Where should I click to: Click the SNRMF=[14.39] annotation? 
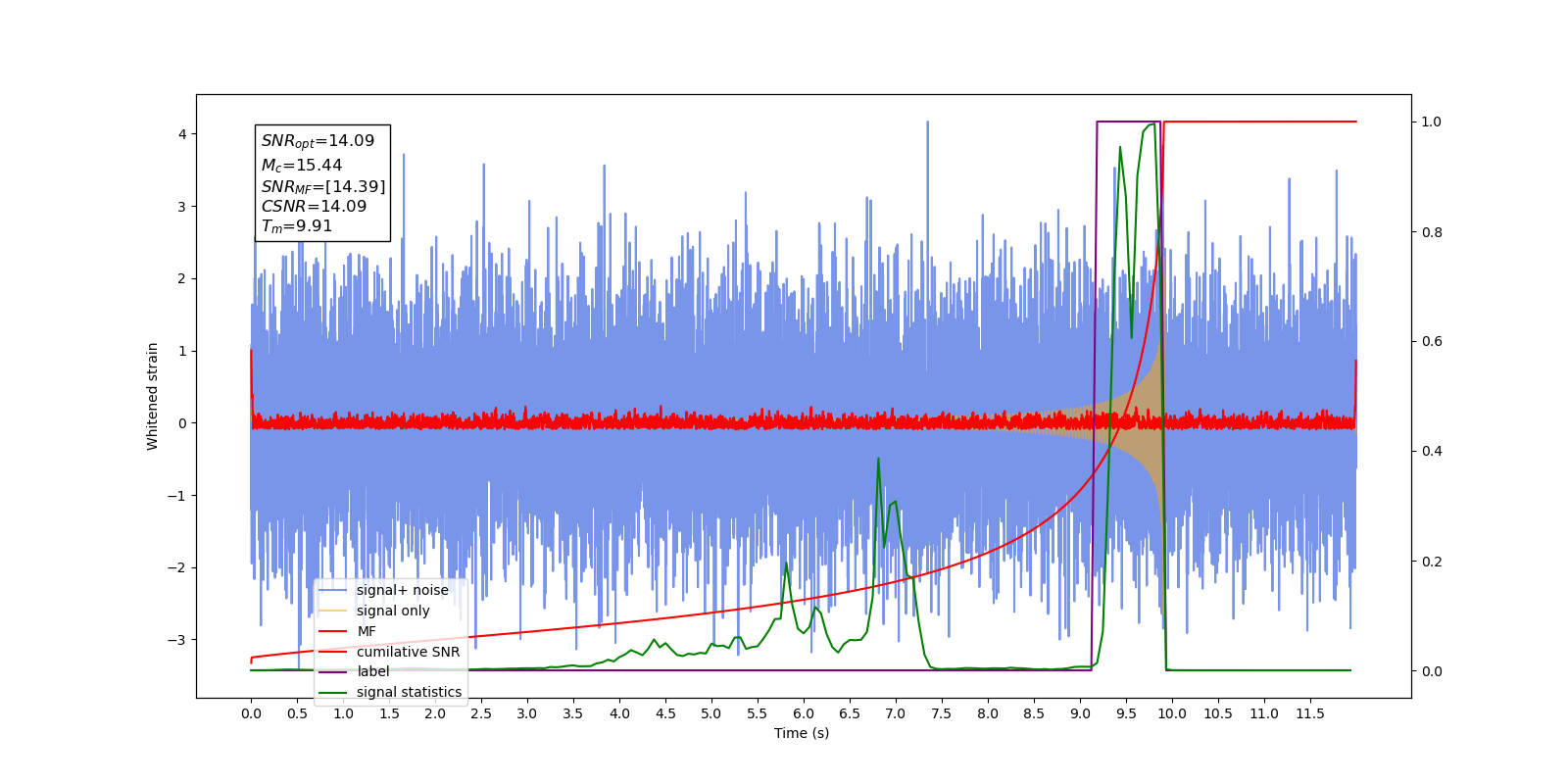(x=323, y=186)
